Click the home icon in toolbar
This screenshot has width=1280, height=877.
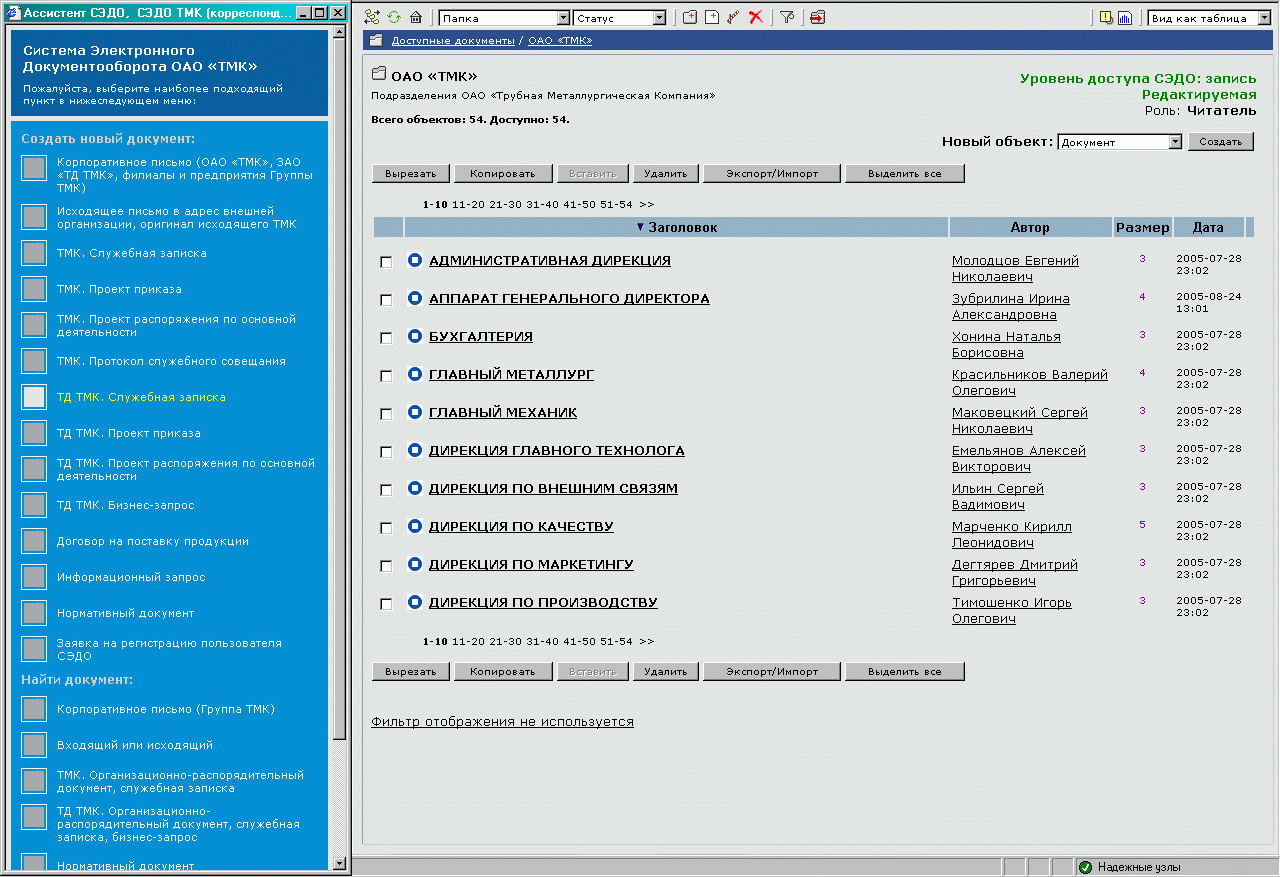(416, 17)
